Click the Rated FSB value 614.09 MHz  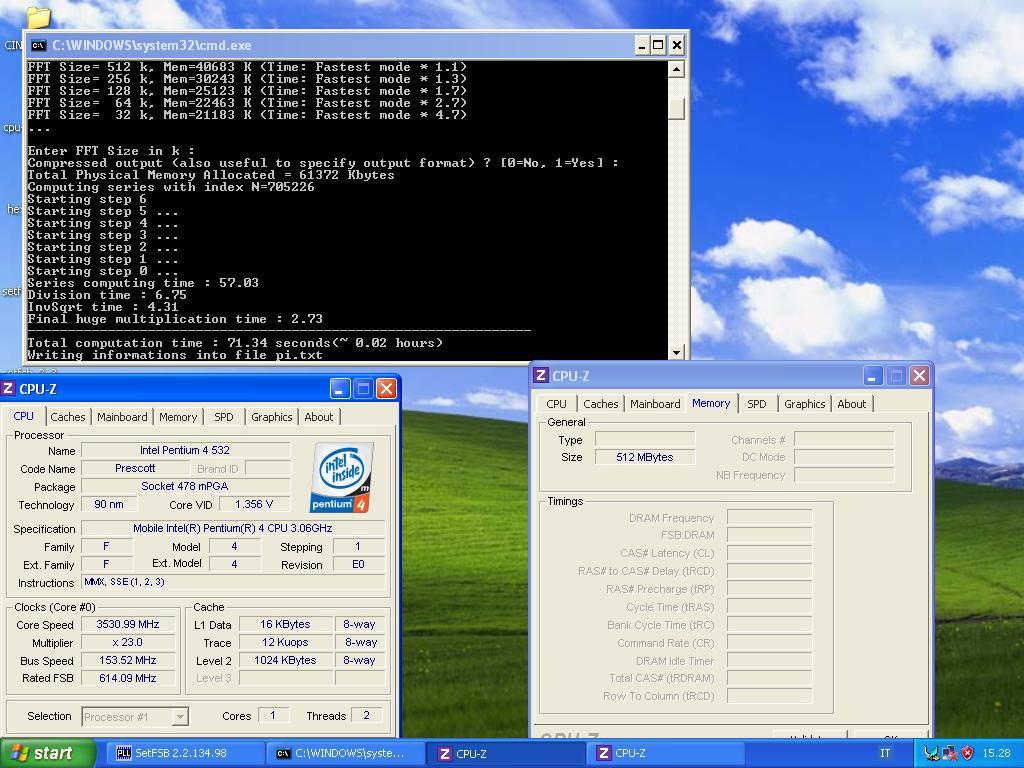pyautogui.click(x=127, y=678)
